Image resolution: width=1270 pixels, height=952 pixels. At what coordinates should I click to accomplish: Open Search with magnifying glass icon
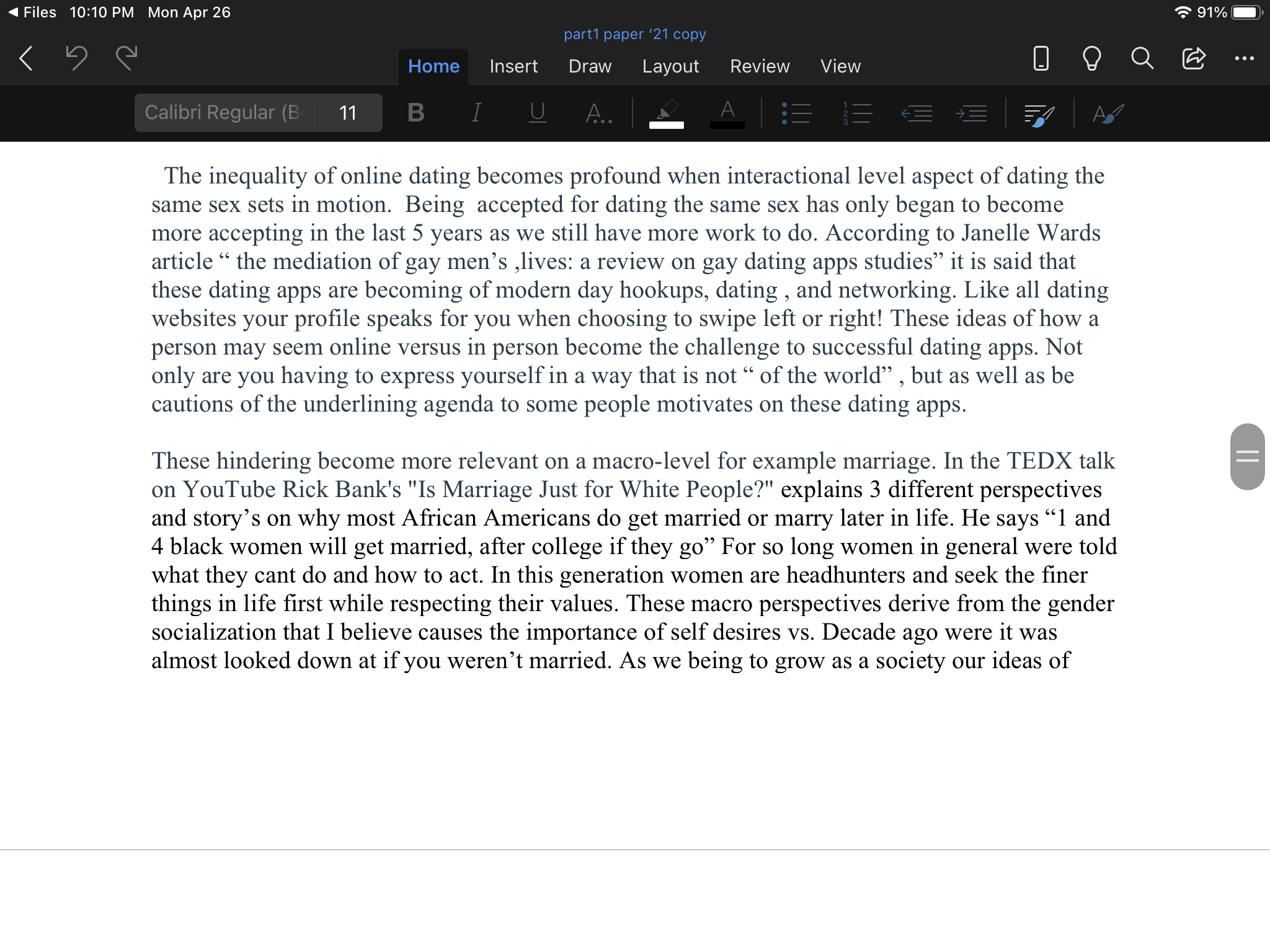coord(1142,58)
